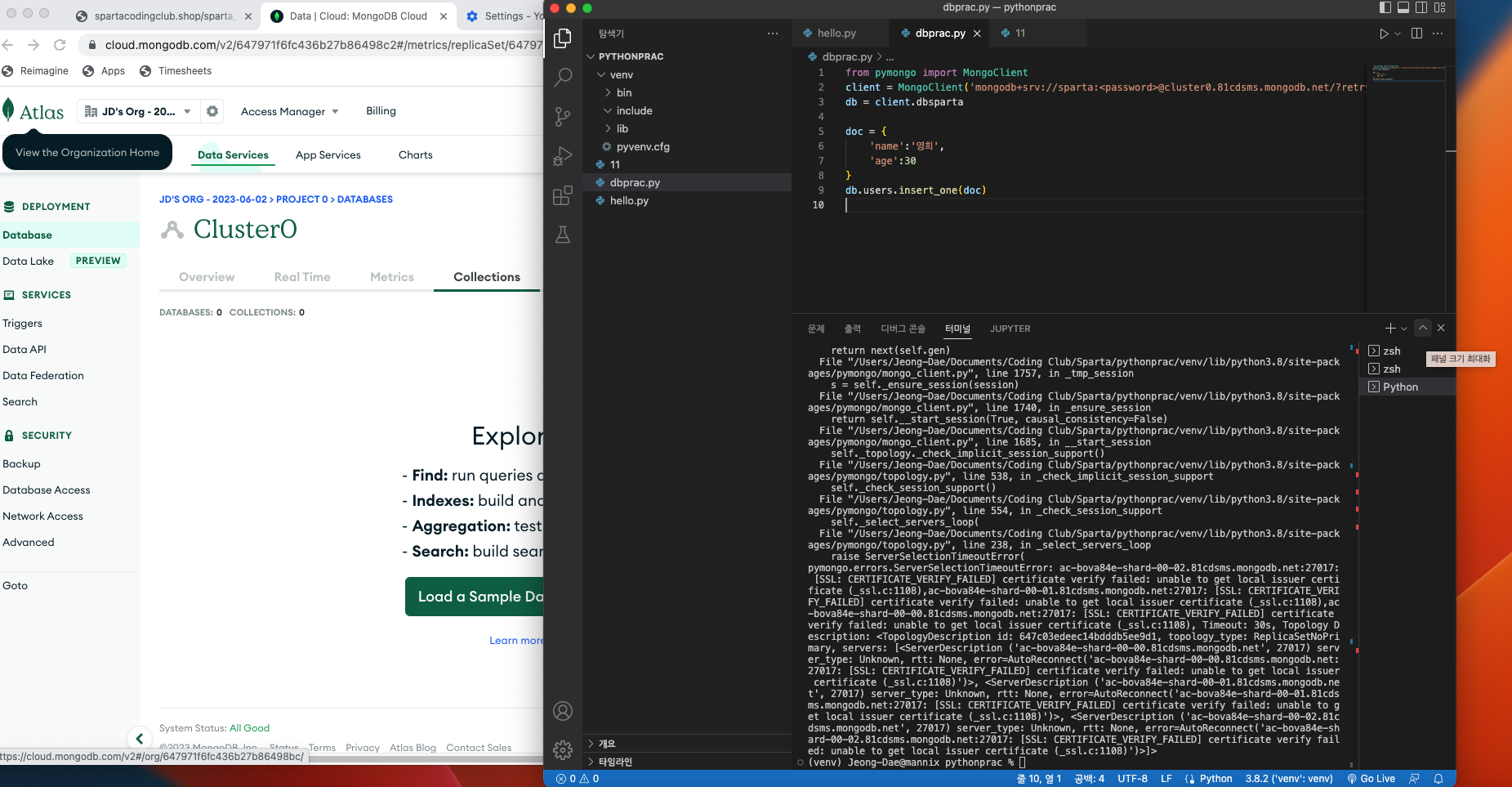This screenshot has width=1512, height=787.
Task: Toggle the secondary side bar layout button
Action: [x=1421, y=7]
